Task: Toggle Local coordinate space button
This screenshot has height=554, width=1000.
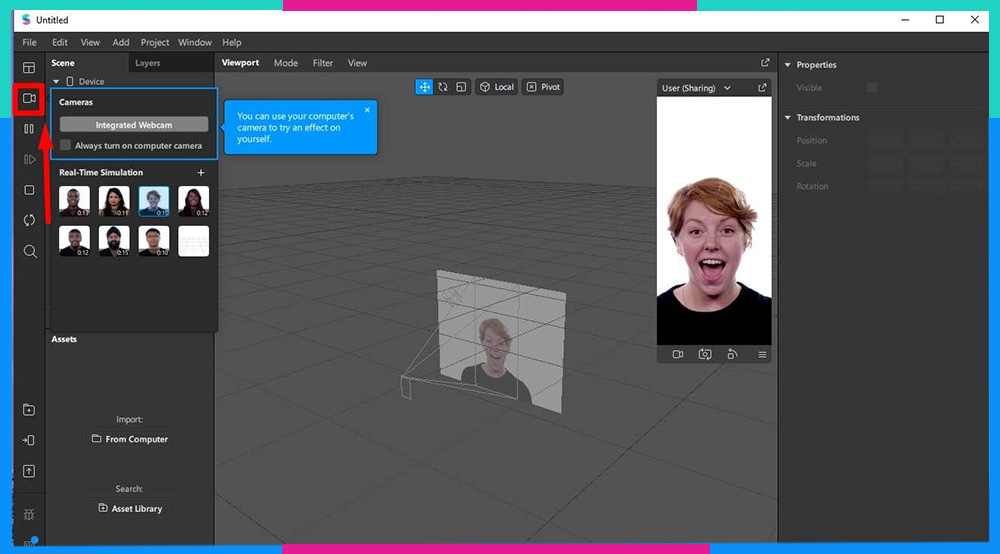Action: 497,87
